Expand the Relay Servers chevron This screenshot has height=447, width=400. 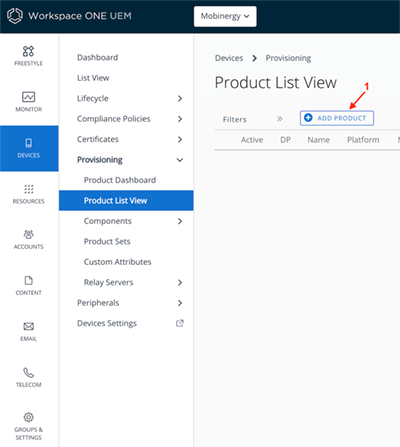pyautogui.click(x=180, y=283)
